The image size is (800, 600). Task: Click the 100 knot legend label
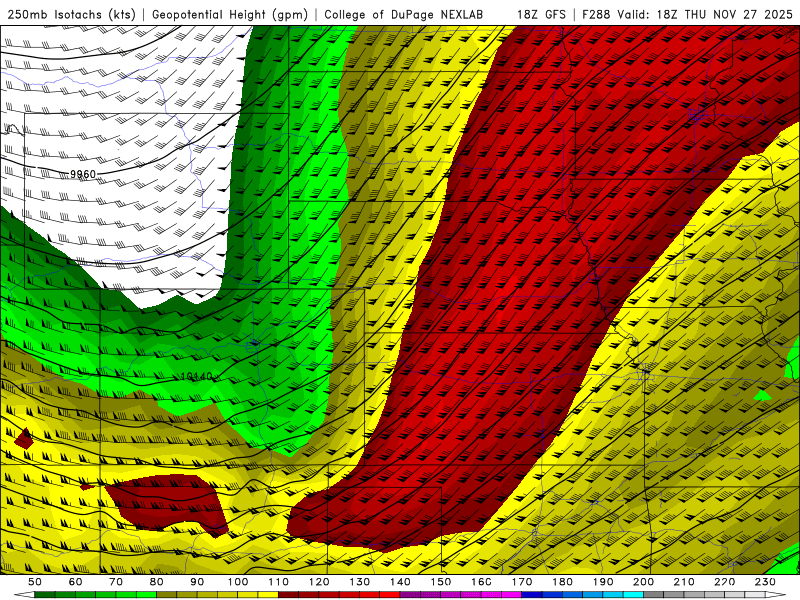(238, 582)
